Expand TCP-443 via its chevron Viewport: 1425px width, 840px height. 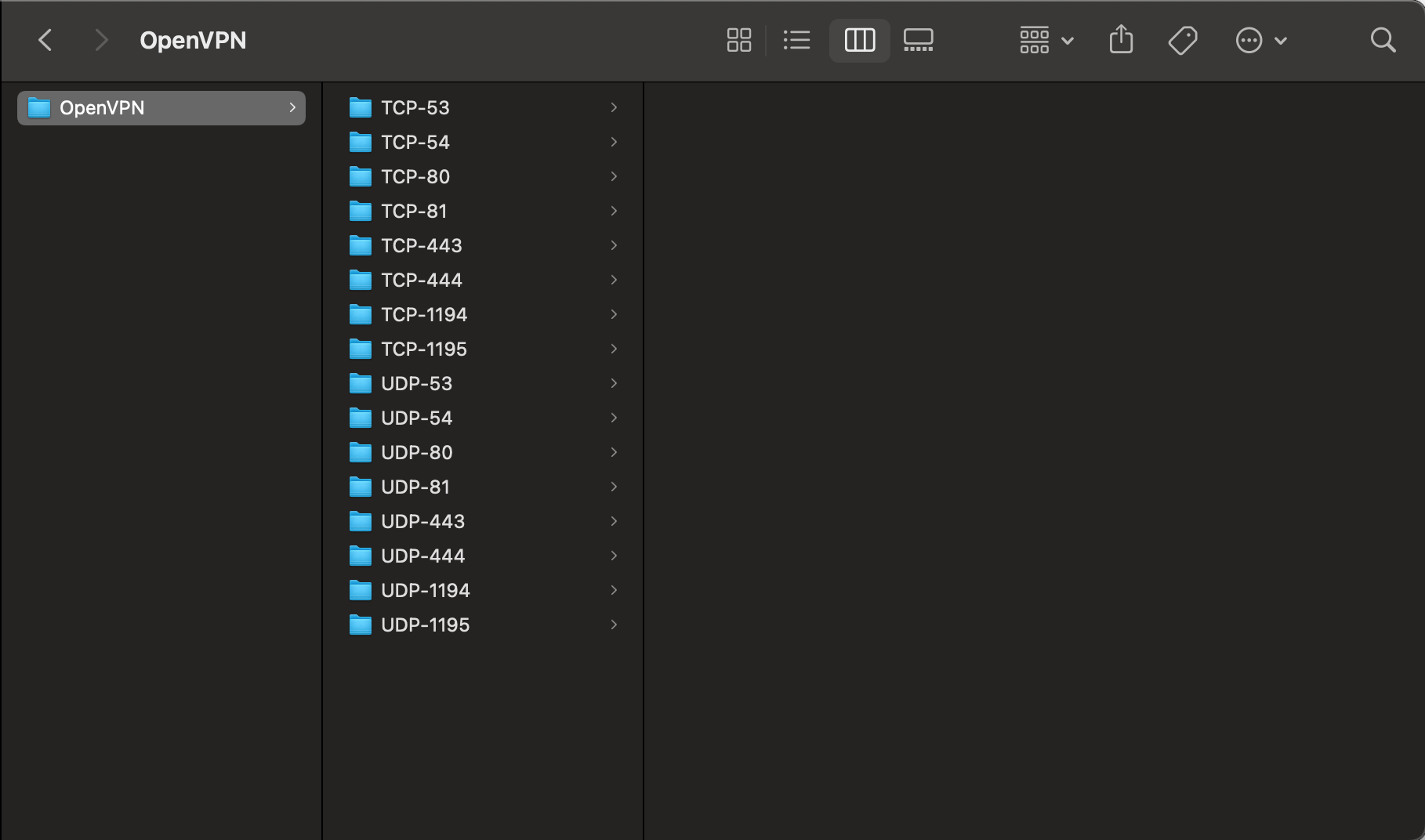[x=614, y=245]
